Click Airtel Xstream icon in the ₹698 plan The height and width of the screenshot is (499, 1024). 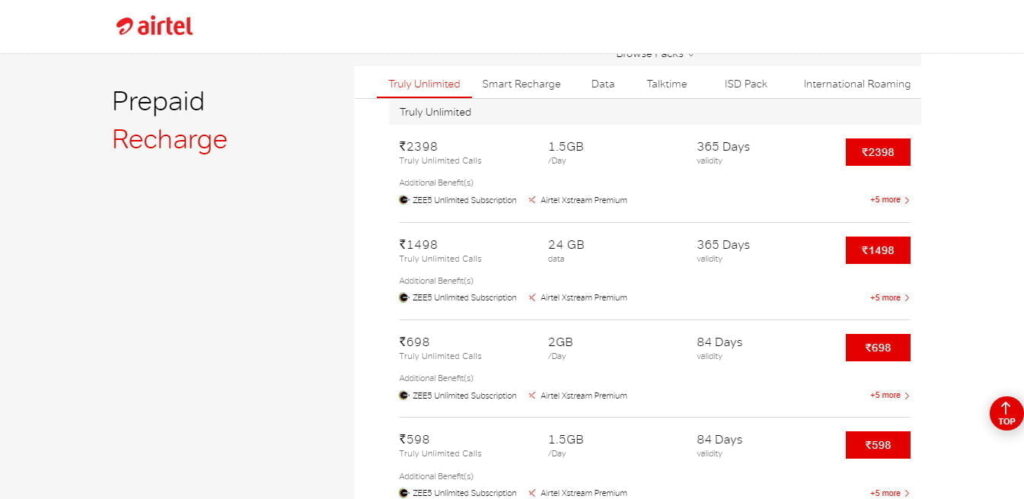tap(532, 395)
